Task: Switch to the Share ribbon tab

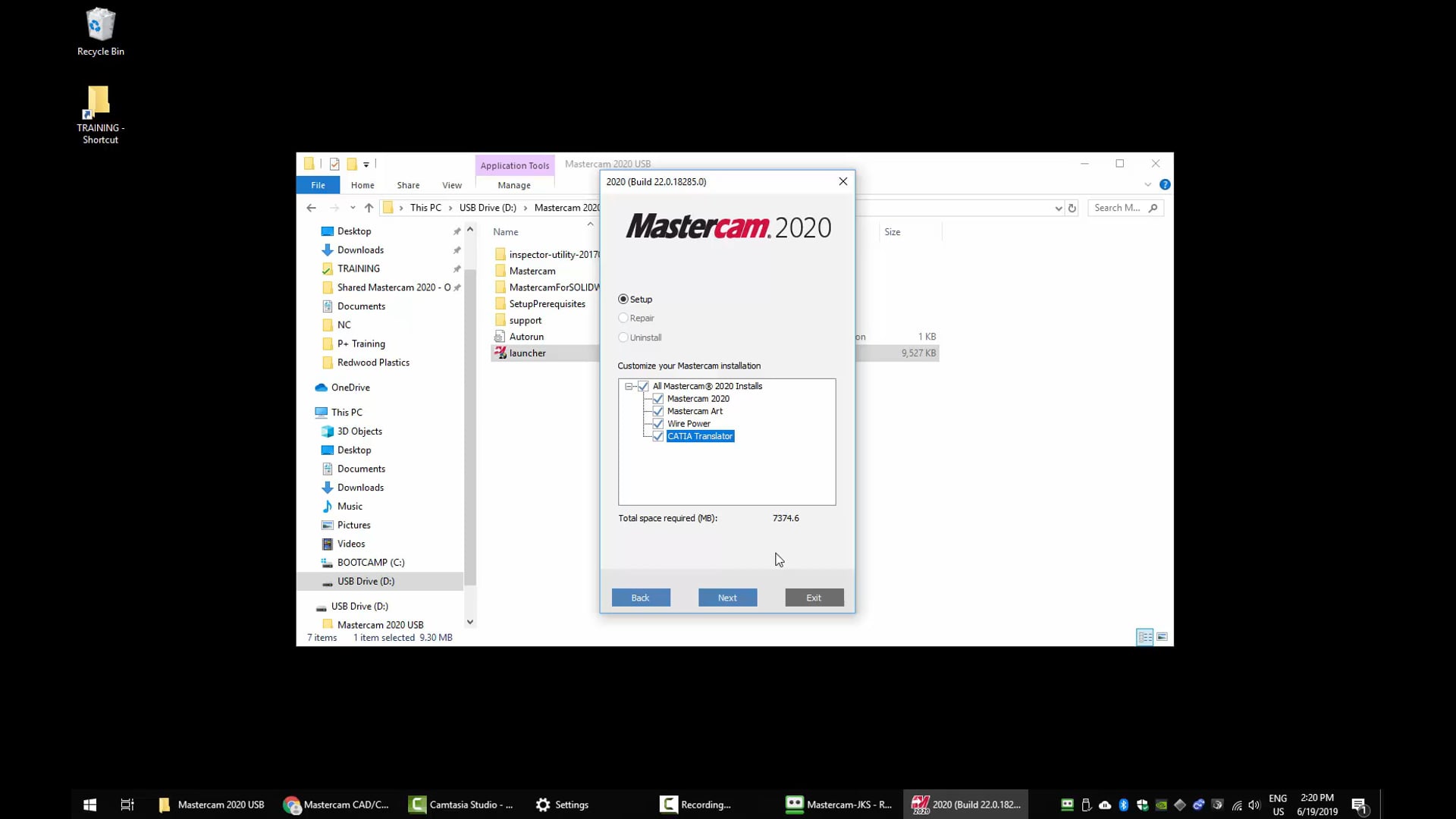Action: coord(408,185)
